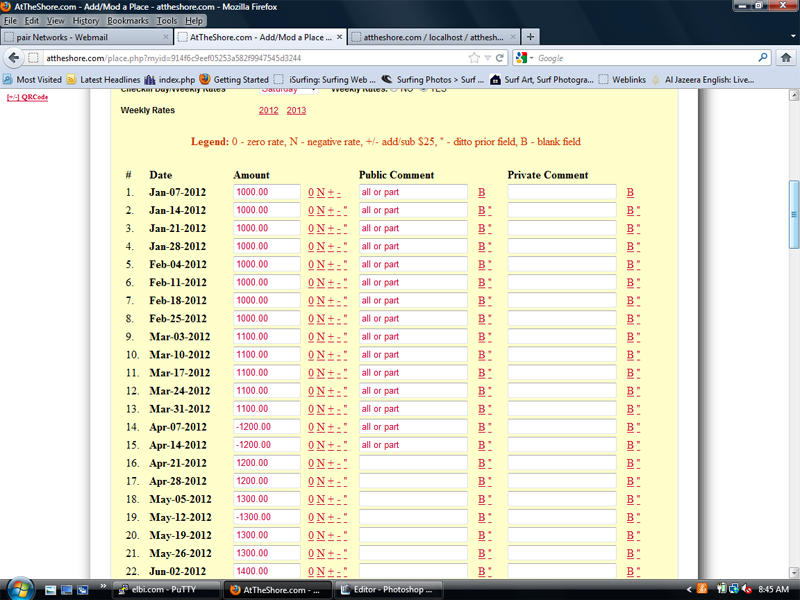Open the iSurfing: Surfing Web bookmark
The height and width of the screenshot is (600, 800).
point(324,80)
